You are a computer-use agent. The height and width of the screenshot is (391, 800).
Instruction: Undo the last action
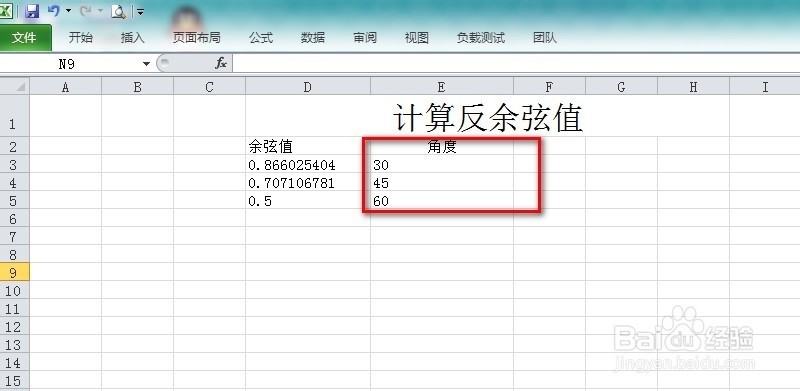click(x=54, y=11)
